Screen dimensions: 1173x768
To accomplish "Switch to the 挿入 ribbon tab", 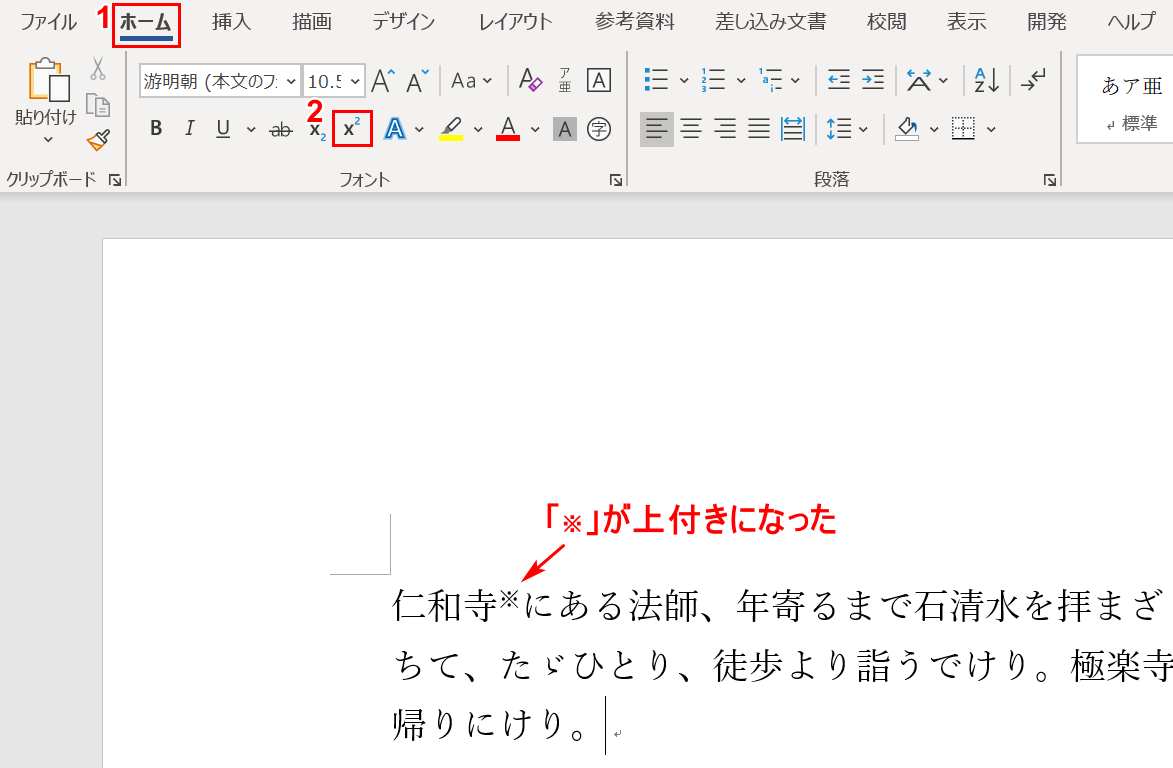I will (230, 21).
